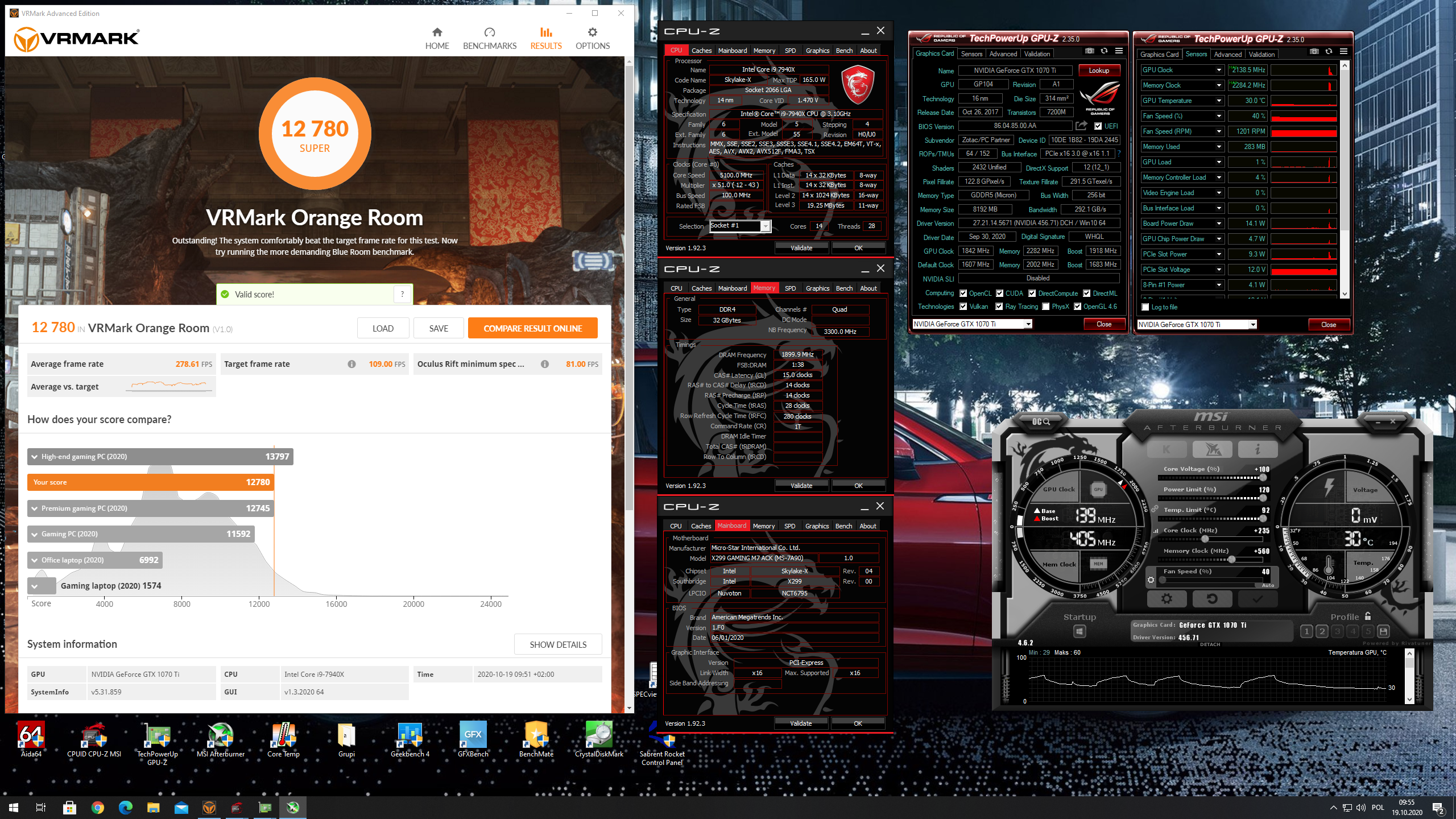This screenshot has height=819, width=1456.
Task: Toggle the DirectML checkbox in GPU-Z
Action: click(x=1086, y=293)
